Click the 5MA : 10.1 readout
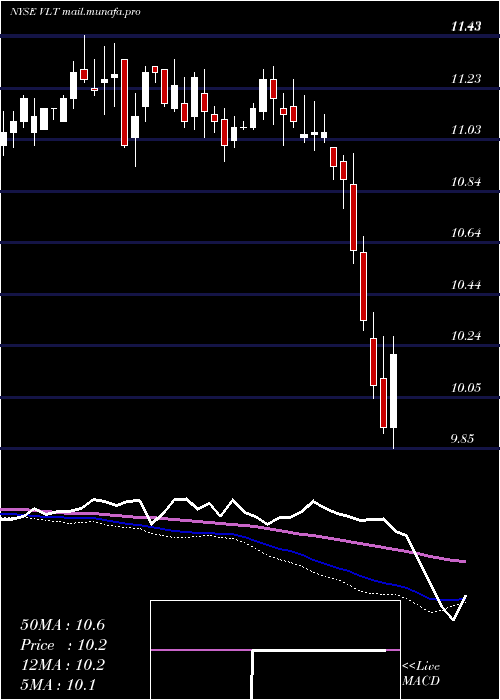This screenshot has height=700, width=500. (58, 685)
